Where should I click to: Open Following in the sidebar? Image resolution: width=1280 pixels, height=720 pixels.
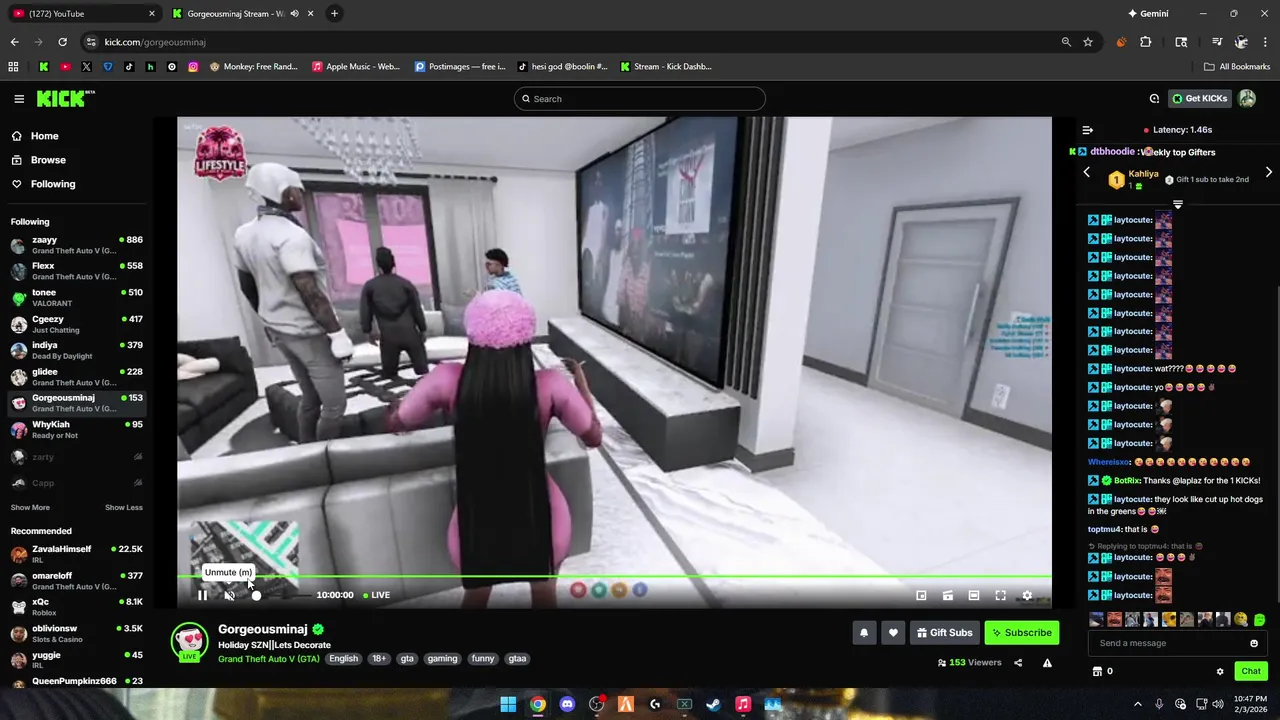[53, 184]
